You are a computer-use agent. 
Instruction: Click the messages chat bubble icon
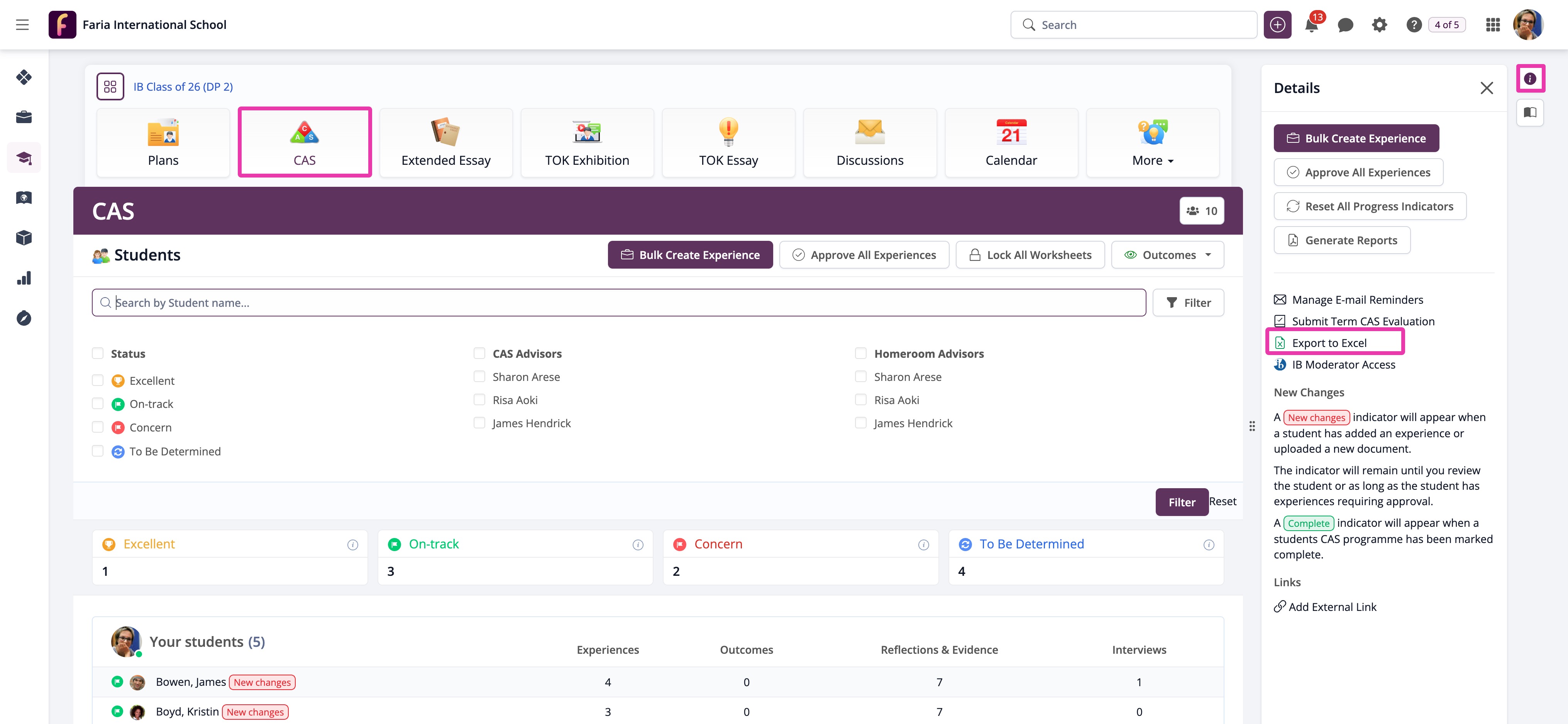coord(1345,25)
